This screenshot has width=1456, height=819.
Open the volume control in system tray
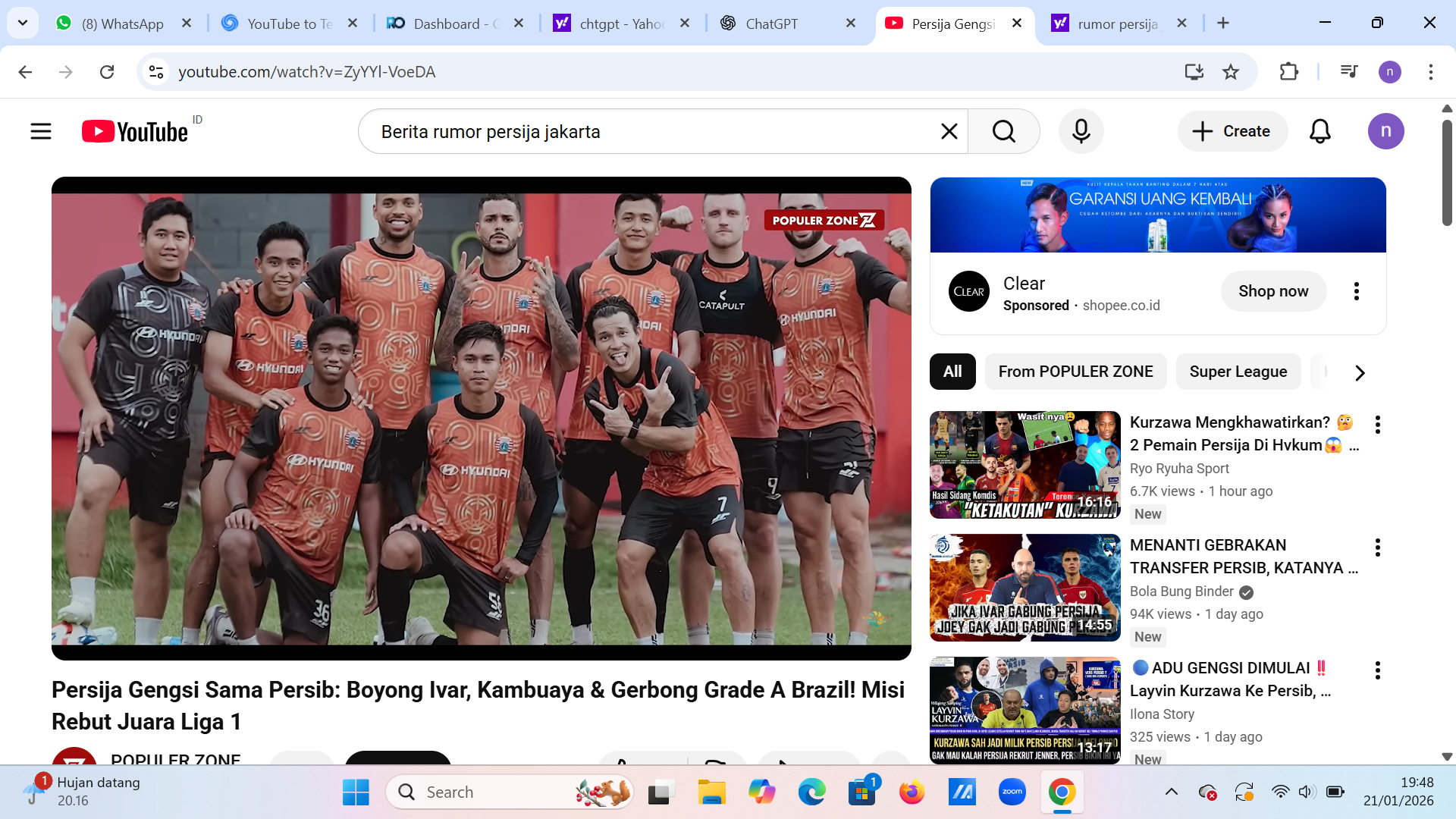1306,792
